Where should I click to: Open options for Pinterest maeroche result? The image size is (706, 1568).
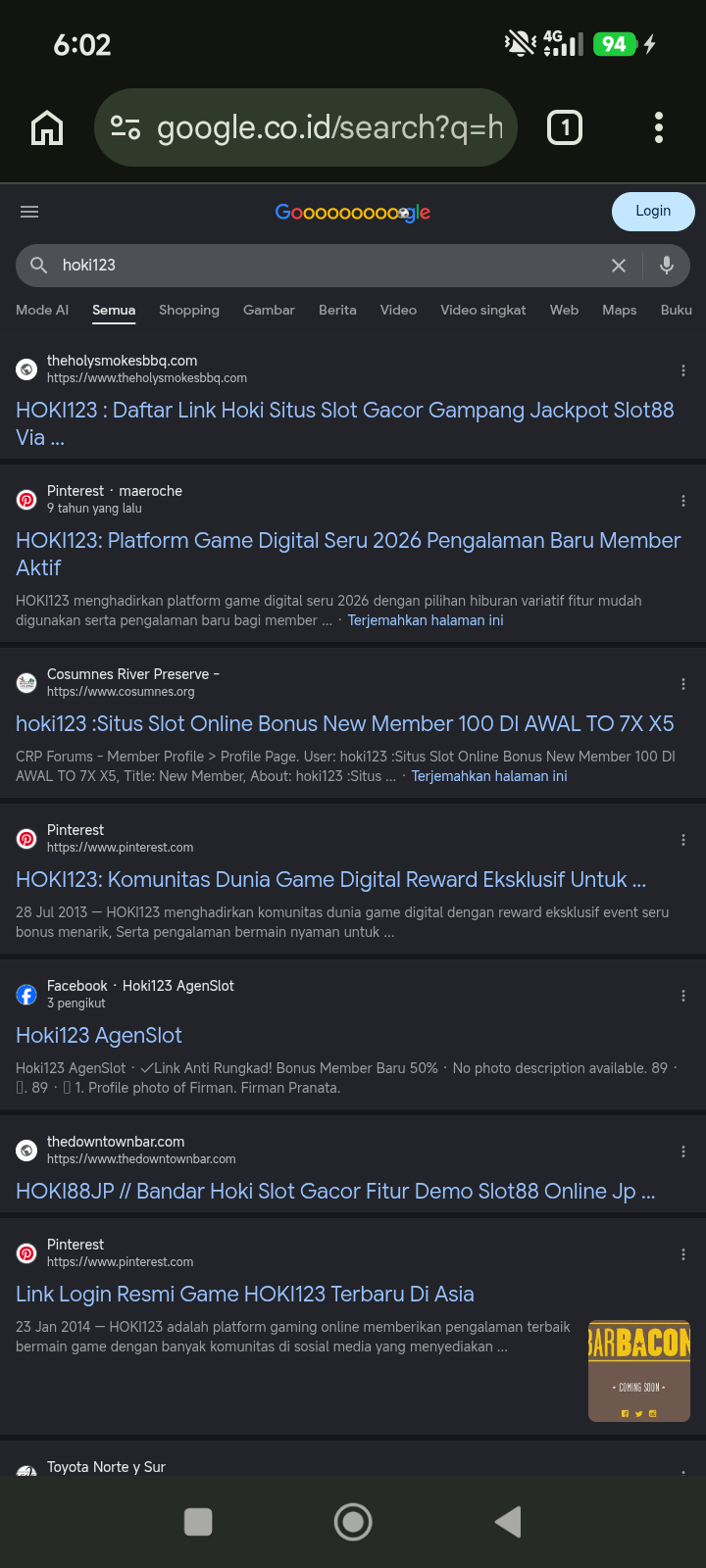[683, 501]
